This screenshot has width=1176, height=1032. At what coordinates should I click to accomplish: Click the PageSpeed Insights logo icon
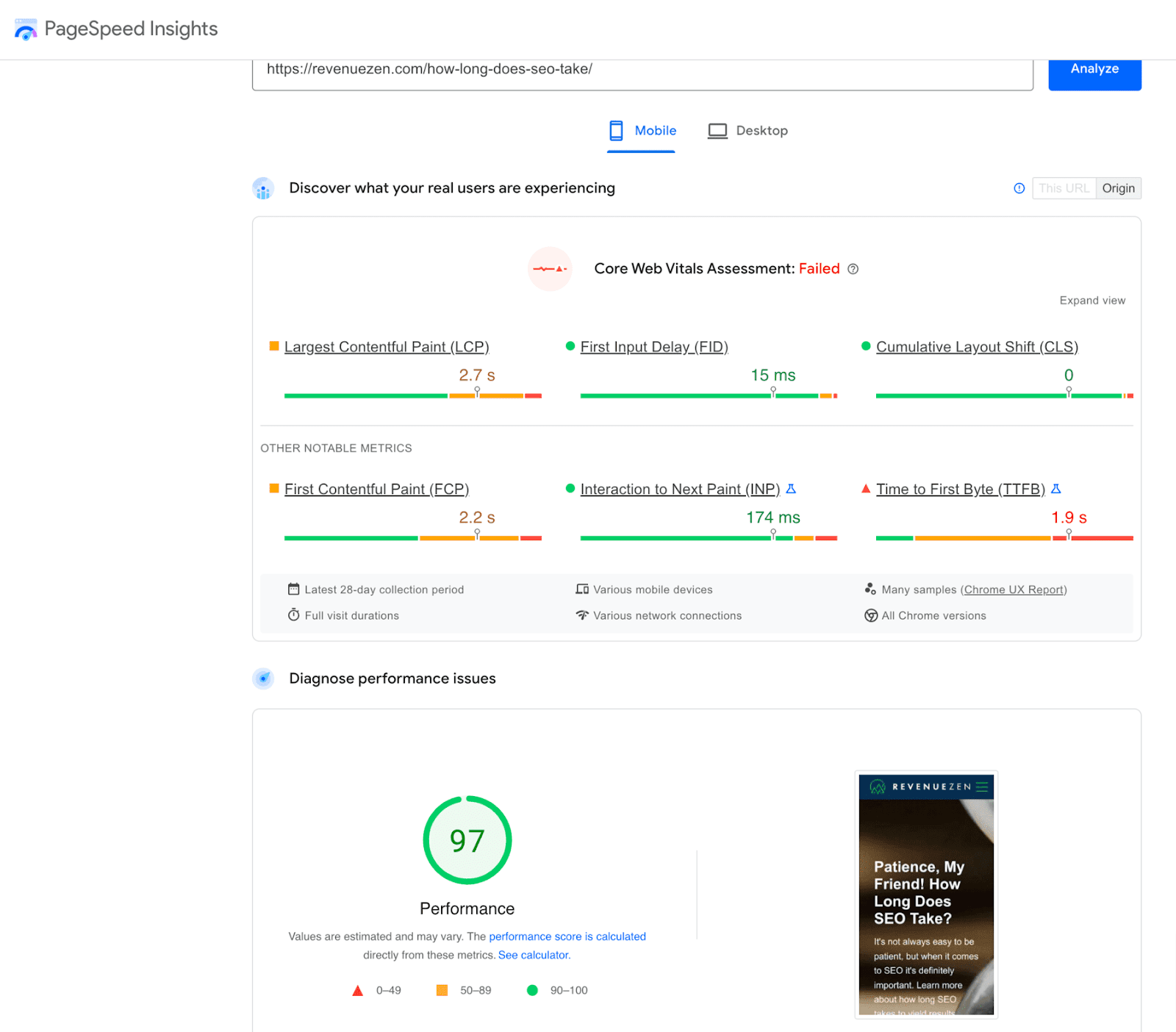tap(26, 29)
